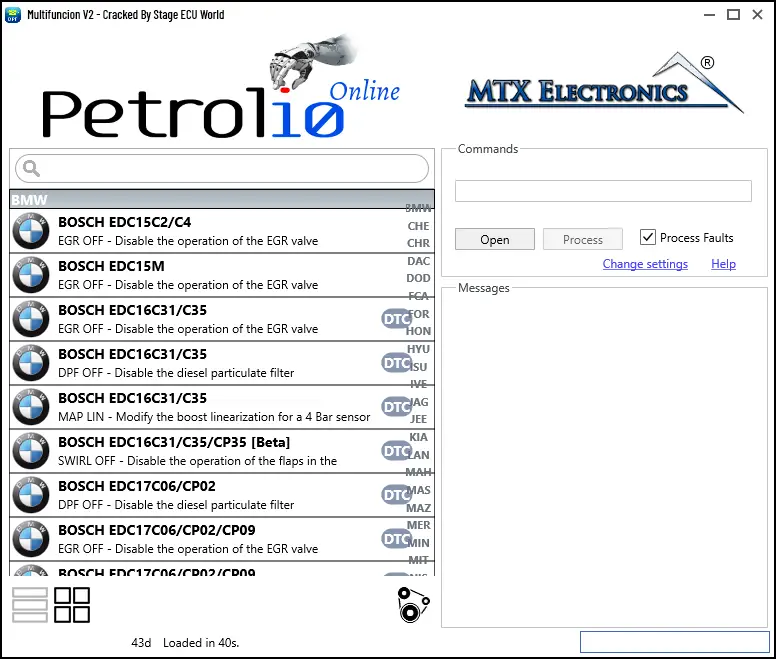The image size is (776, 659).
Task: Jump to KIA in brand index
Action: coord(419,437)
